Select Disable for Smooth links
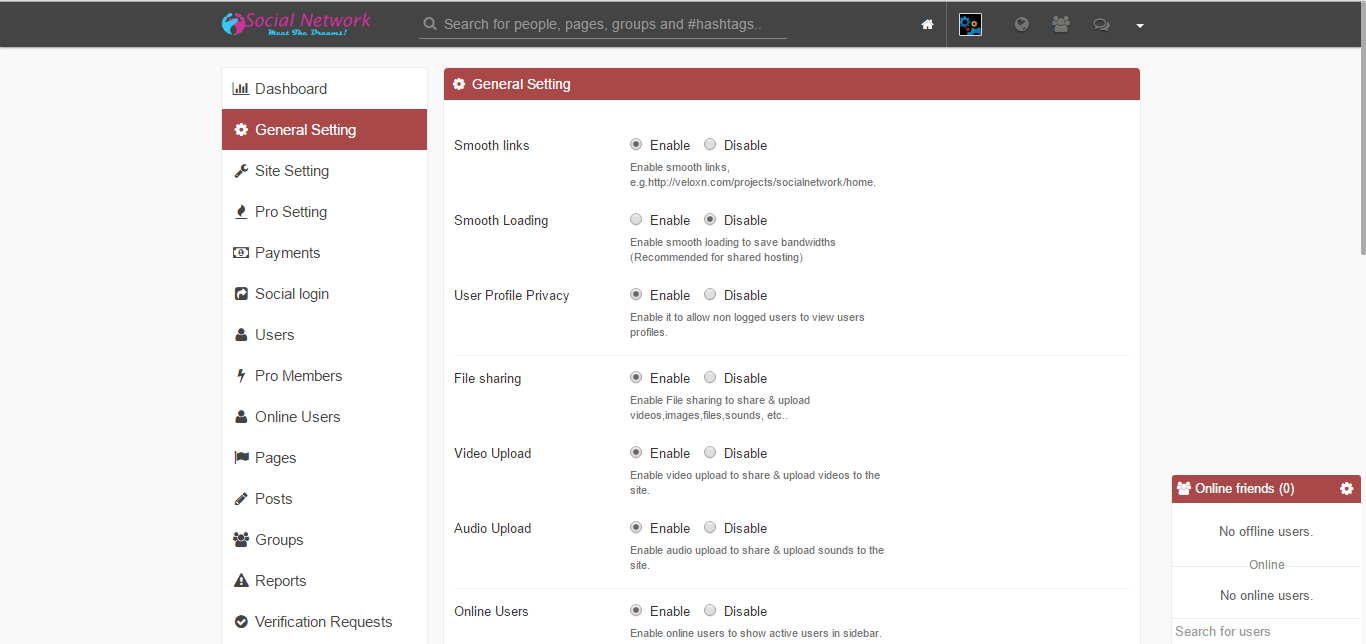 click(710, 145)
